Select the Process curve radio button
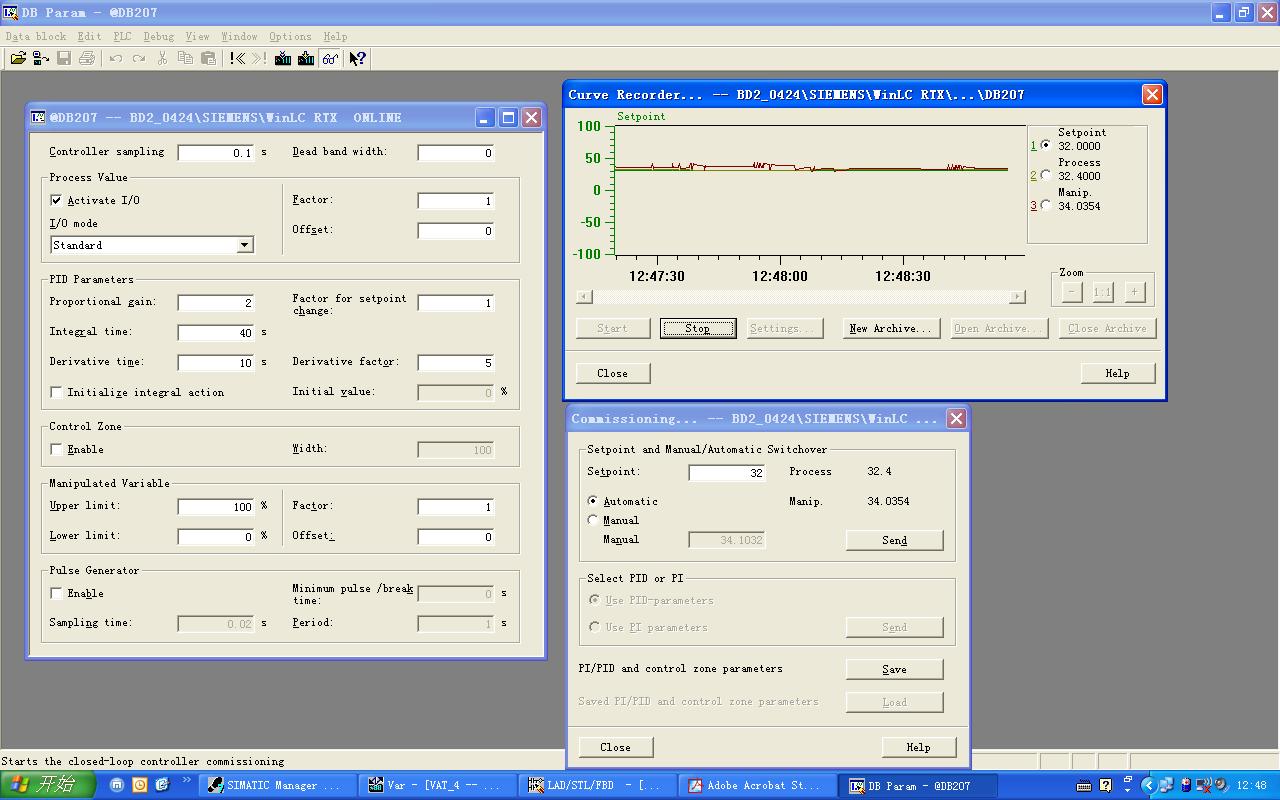 [1046, 176]
